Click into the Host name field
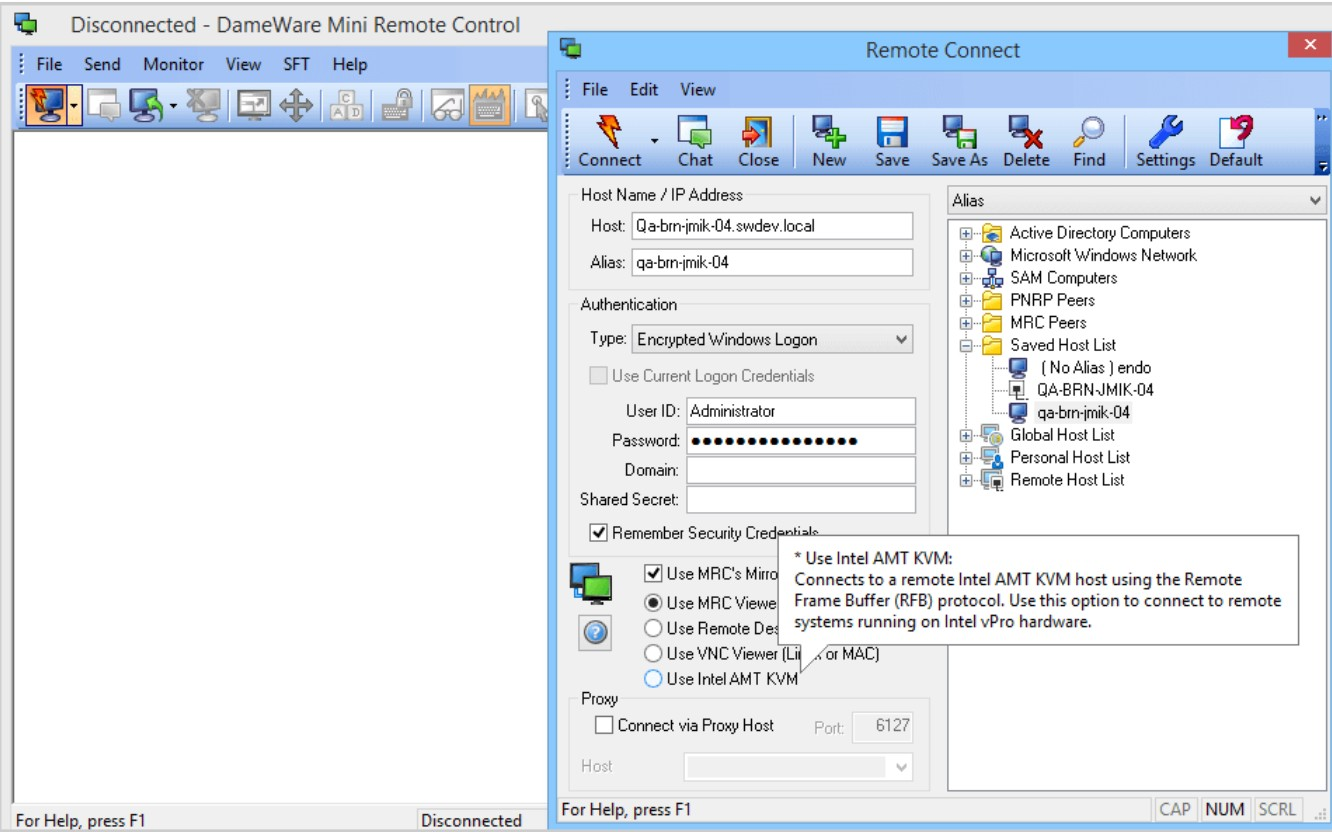Image resolution: width=1332 pixels, height=832 pixels. (772, 226)
